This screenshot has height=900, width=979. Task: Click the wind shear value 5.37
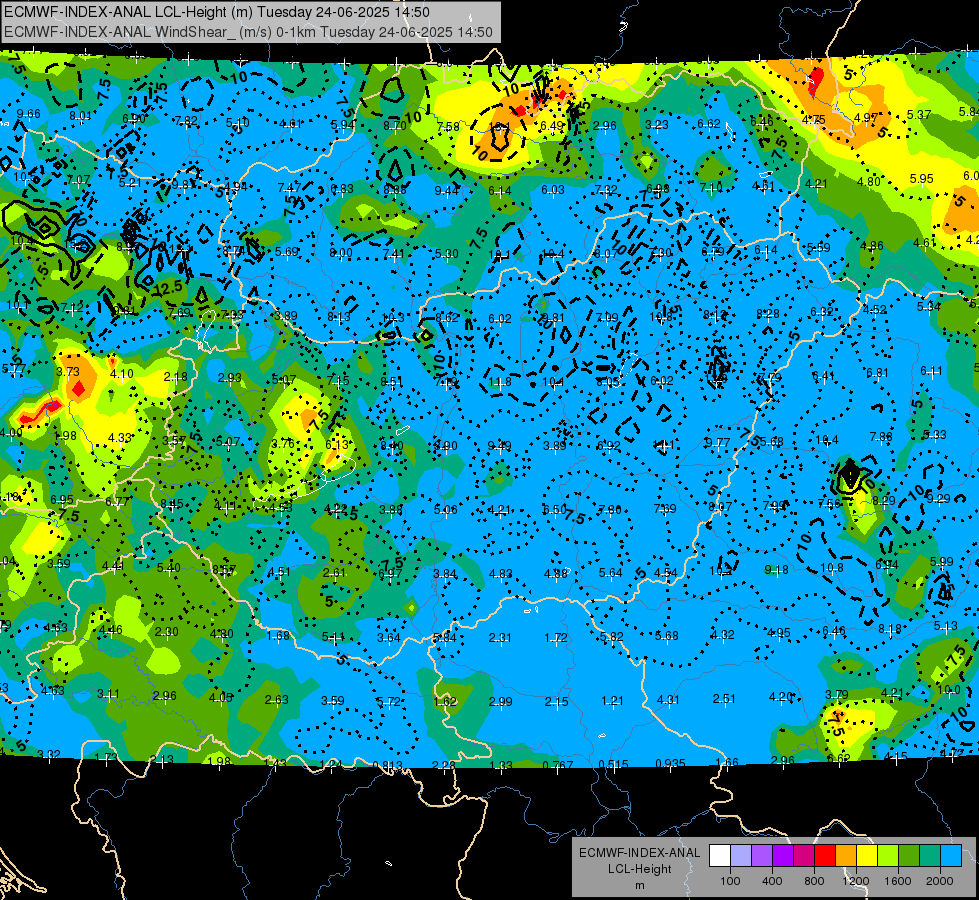[x=919, y=114]
